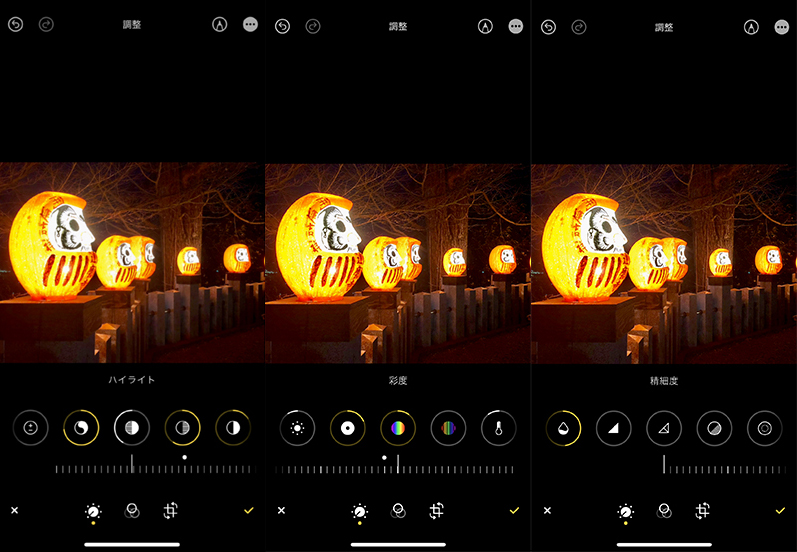Screen dimensions: 797x552
Task: Confirm edits with yellow checkmark in ハイライト screen
Action: point(249,510)
